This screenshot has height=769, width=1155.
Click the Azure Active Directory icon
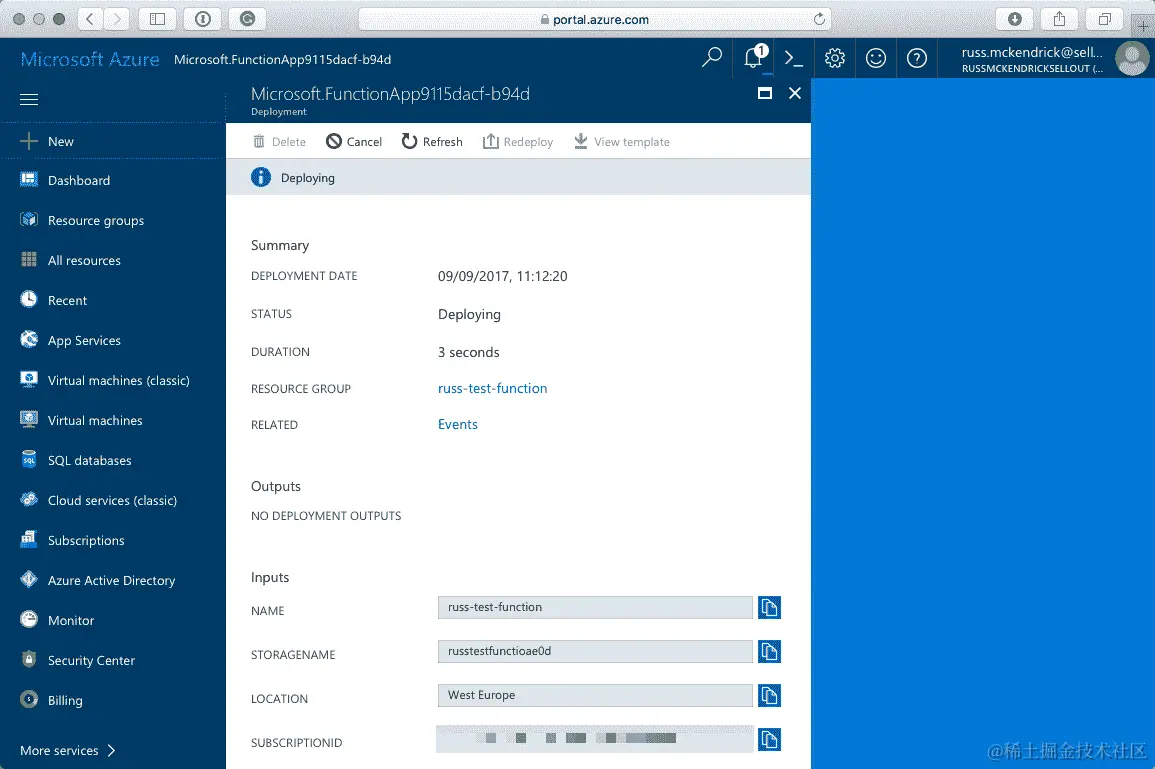tap(29, 579)
